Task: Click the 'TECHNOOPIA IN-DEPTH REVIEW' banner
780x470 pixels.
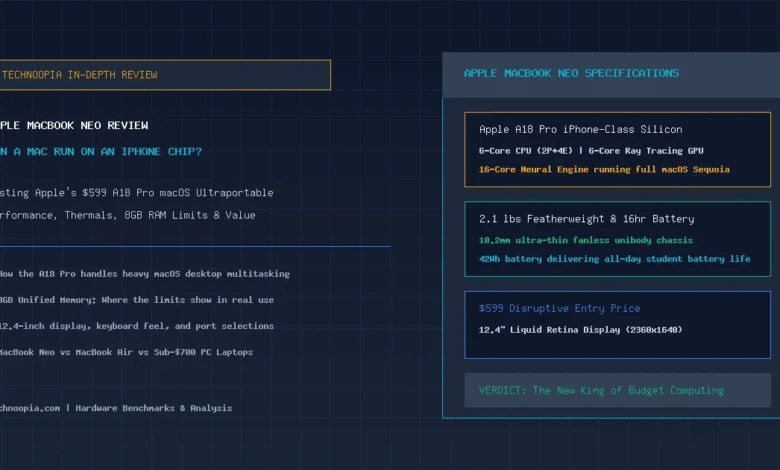Action: coord(165,75)
